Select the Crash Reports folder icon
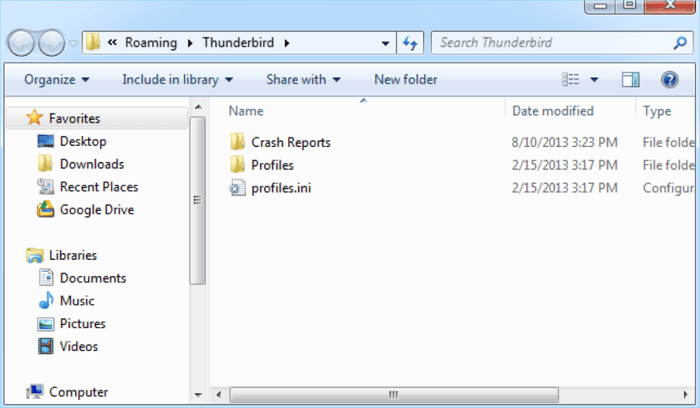 [237, 142]
